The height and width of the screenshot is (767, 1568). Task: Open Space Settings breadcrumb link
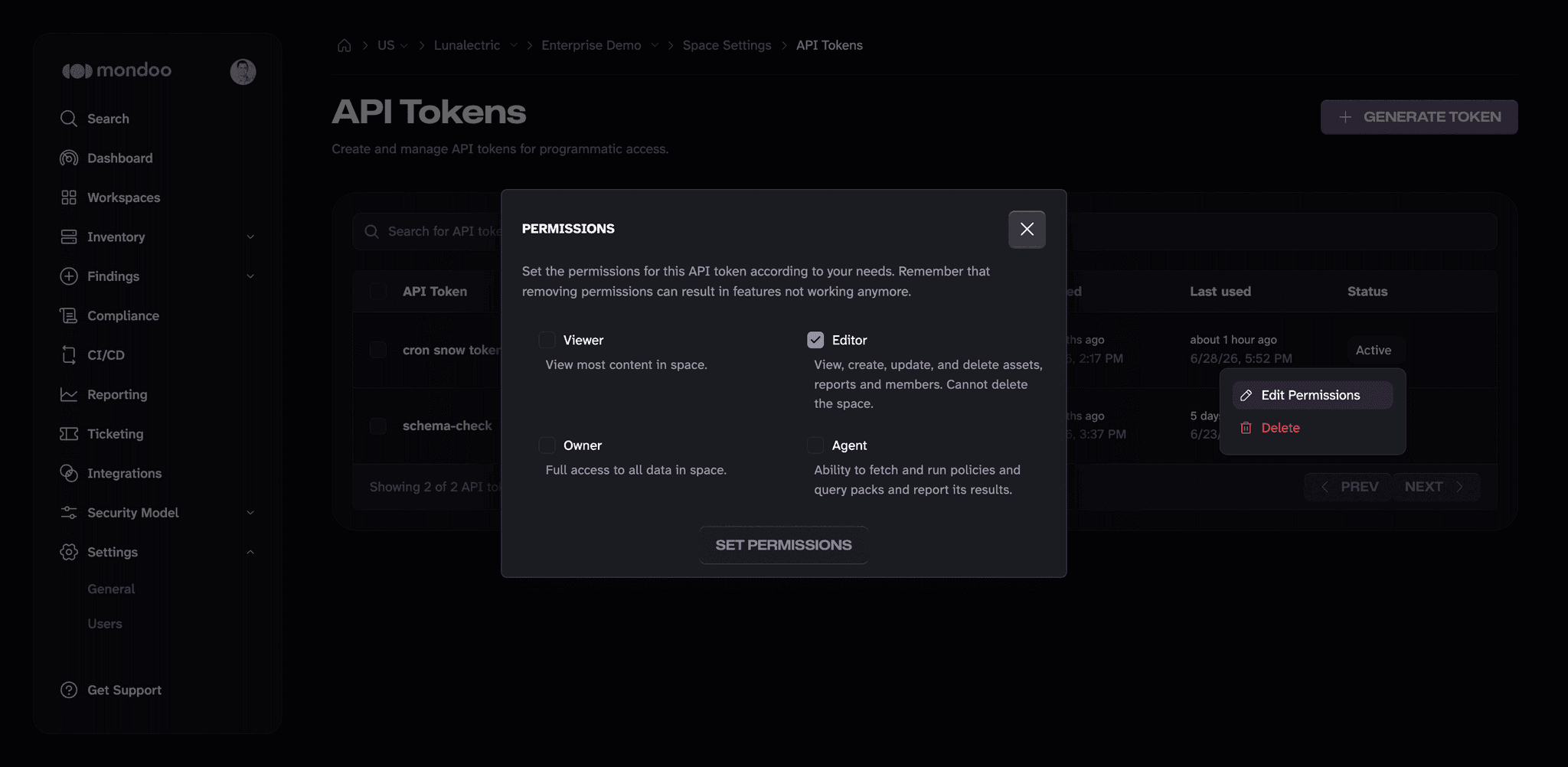(727, 45)
